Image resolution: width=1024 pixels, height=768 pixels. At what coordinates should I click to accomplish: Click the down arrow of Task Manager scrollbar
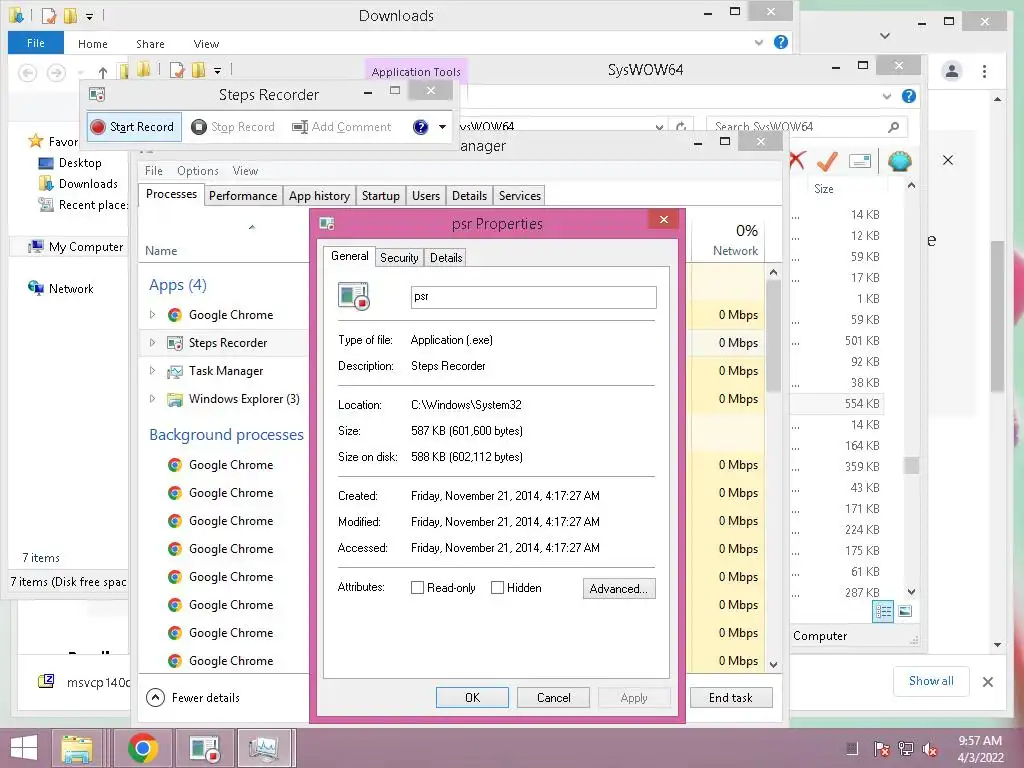point(774,665)
